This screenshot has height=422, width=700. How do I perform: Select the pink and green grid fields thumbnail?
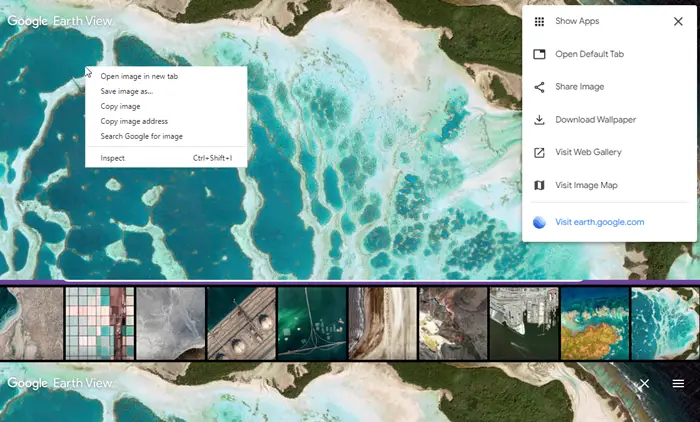pyautogui.click(x=100, y=323)
